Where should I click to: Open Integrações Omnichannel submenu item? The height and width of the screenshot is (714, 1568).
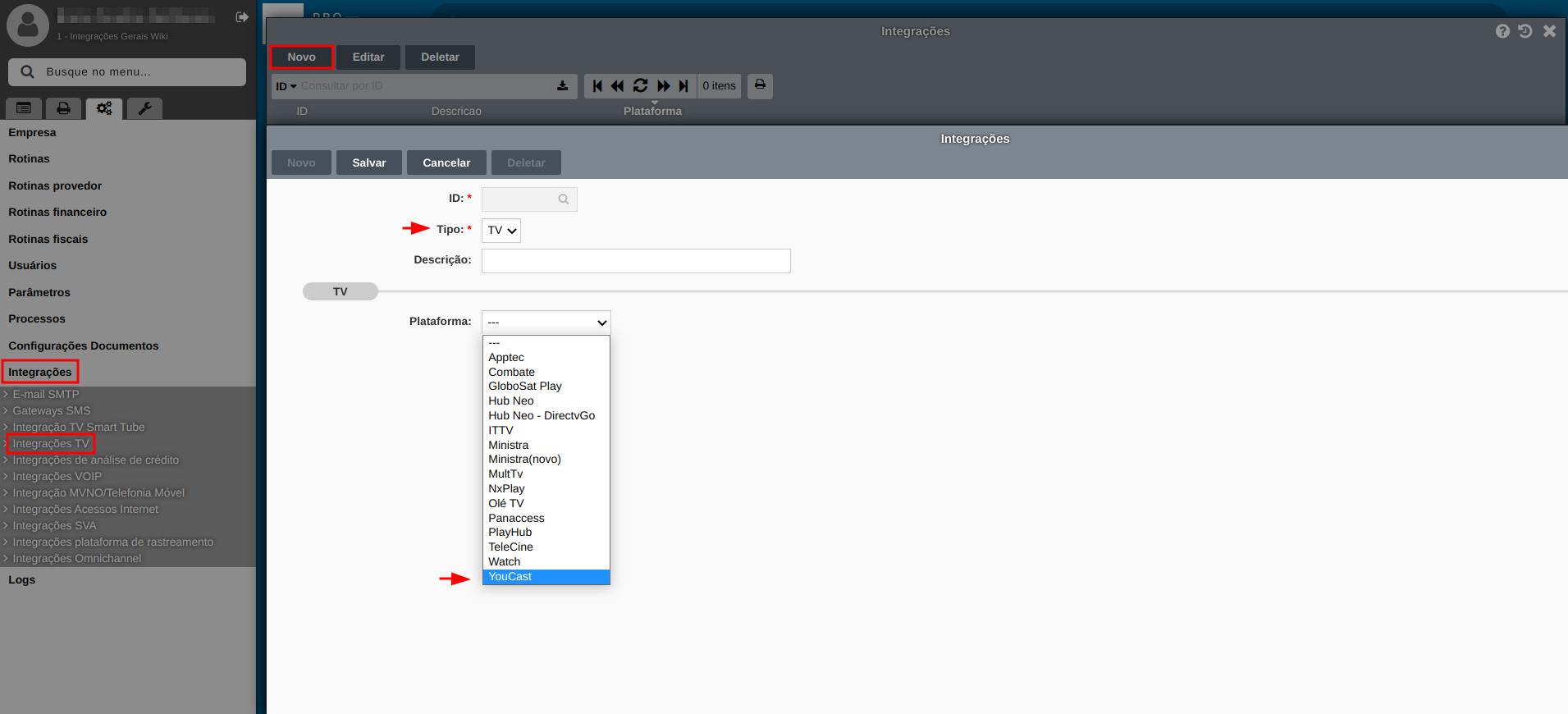[x=77, y=559]
